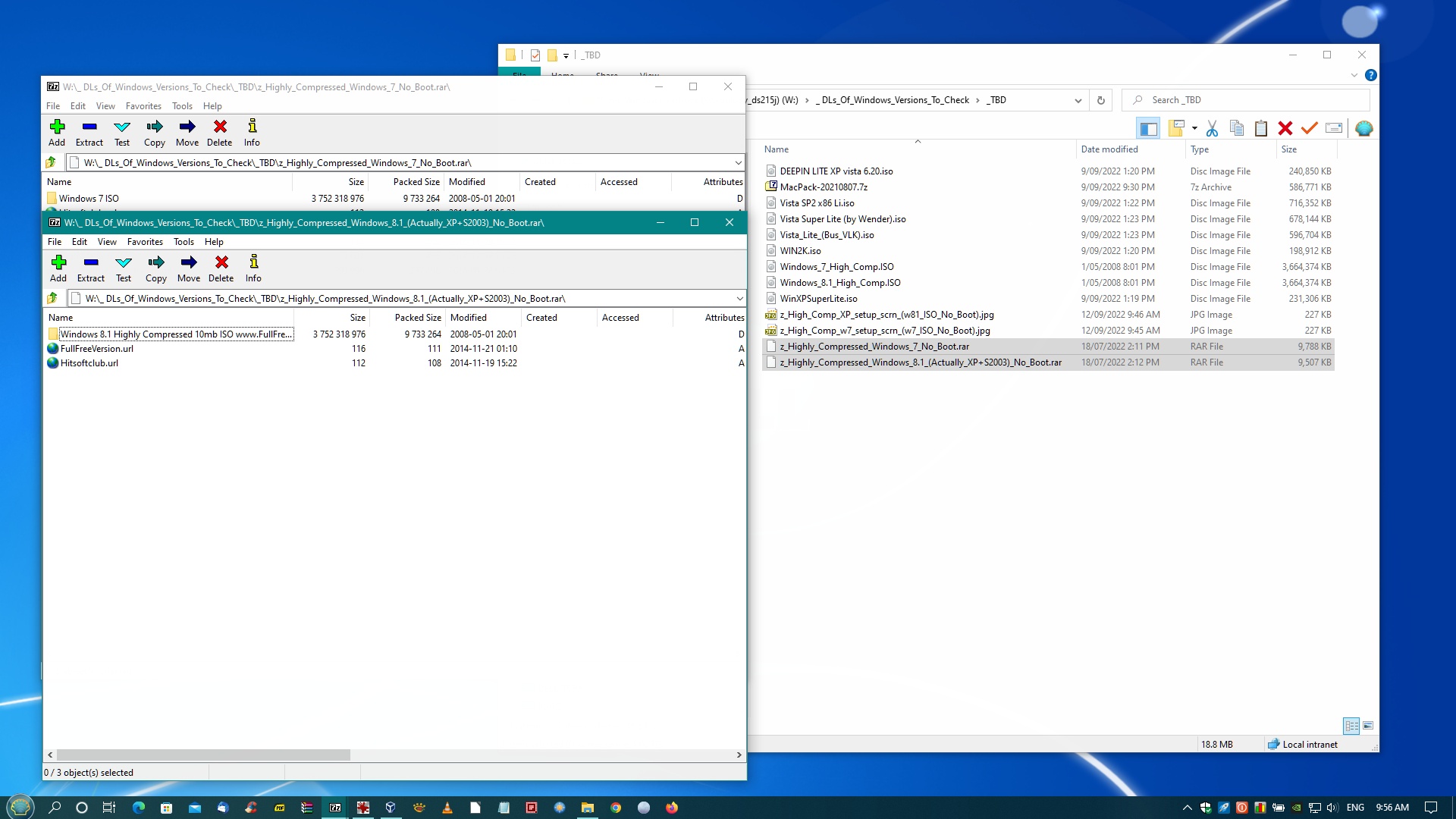Switch Explorer to details view layout

click(1351, 726)
